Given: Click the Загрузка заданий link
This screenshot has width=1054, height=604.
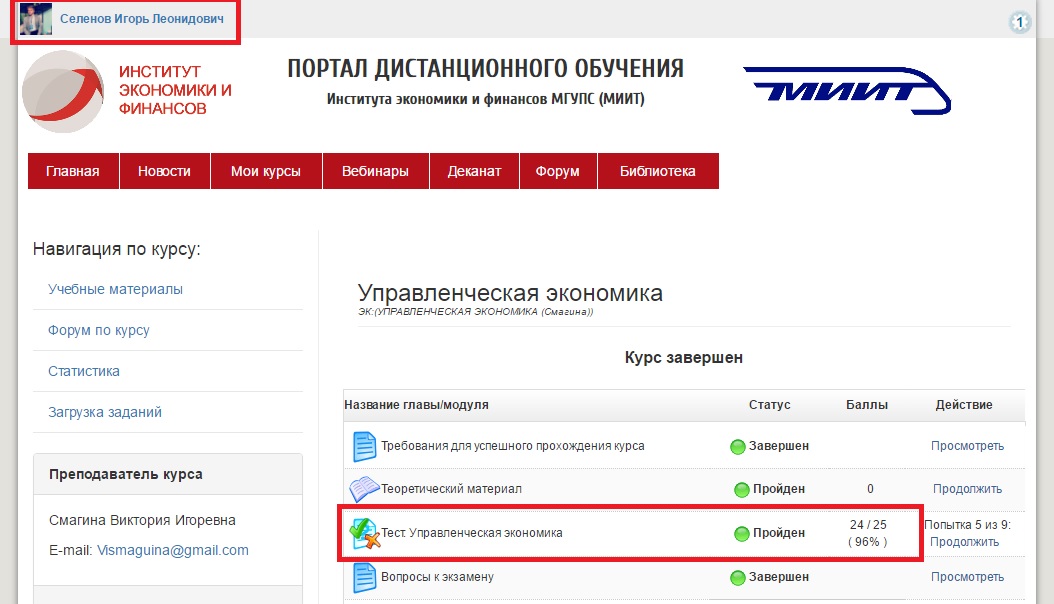Looking at the screenshot, I should [104, 412].
